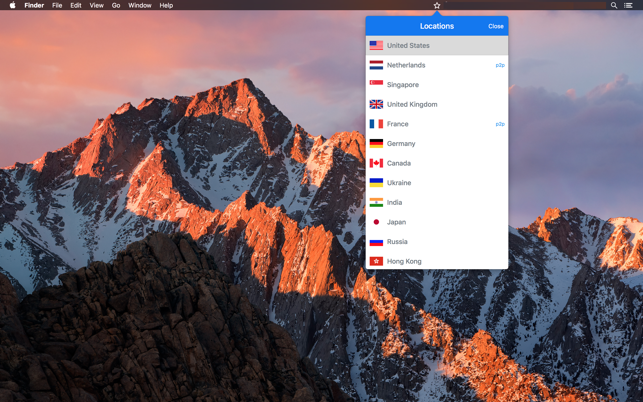
Task: Click the Japan flag icon
Action: coord(376,222)
